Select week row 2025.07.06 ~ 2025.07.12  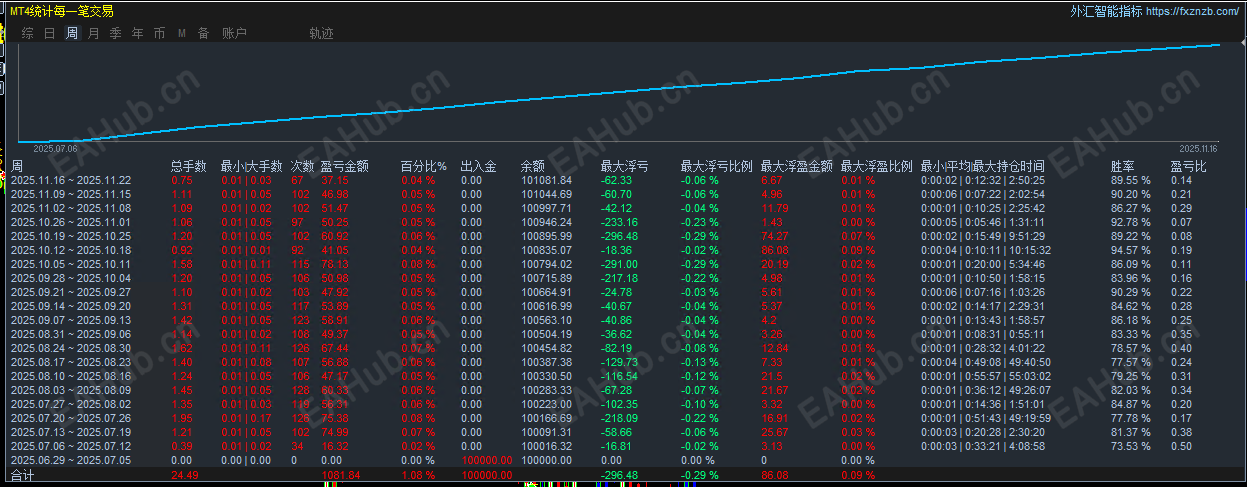point(71,446)
